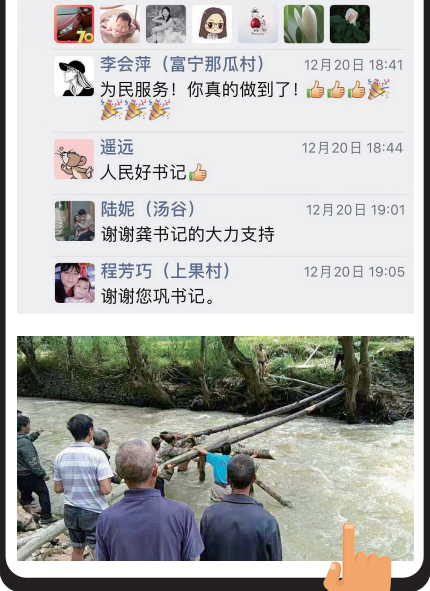
Task: Tap the black-and-white sitting woman avatar
Action: click(x=166, y=24)
